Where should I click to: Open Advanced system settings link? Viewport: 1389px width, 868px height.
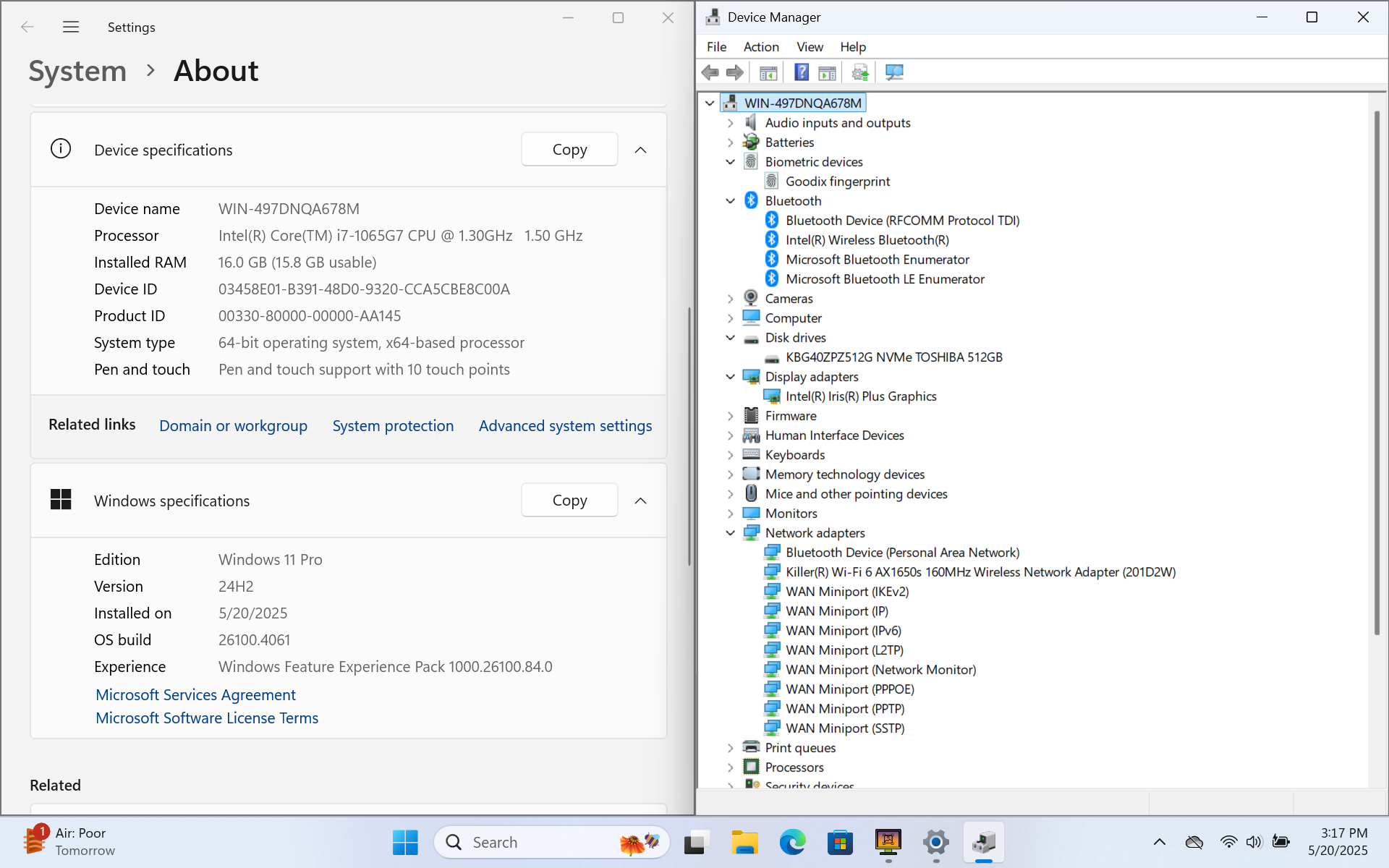(565, 425)
